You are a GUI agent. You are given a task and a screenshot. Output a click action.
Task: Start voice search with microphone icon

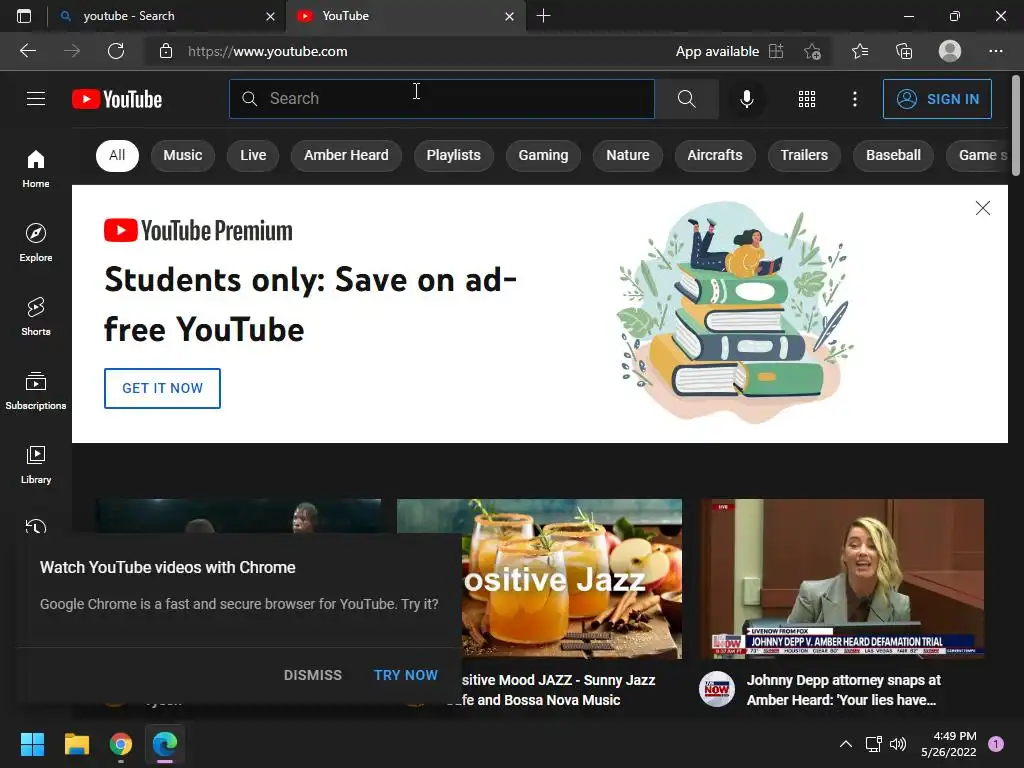click(746, 99)
